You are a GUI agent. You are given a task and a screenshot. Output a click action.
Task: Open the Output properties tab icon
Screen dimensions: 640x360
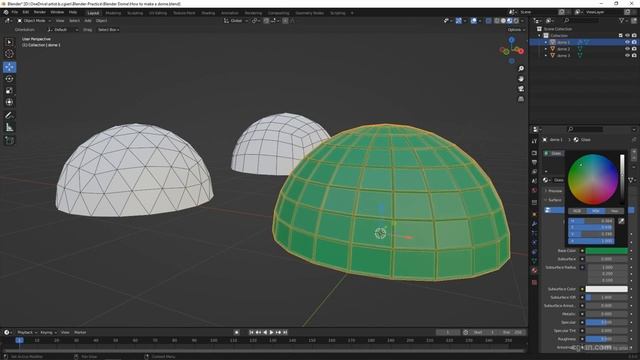(x=534, y=162)
